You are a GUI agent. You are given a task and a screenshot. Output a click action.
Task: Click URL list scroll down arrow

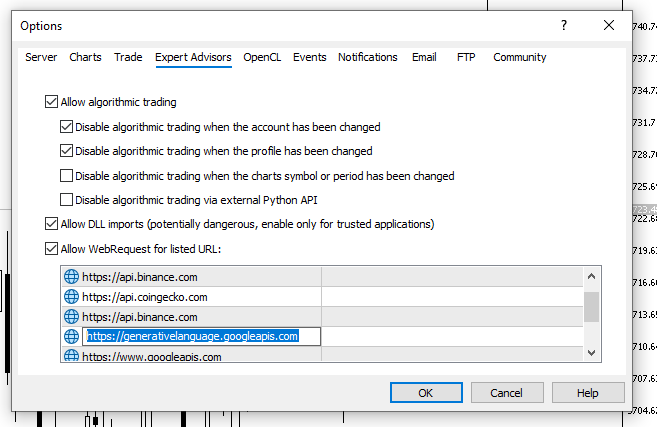pos(591,353)
